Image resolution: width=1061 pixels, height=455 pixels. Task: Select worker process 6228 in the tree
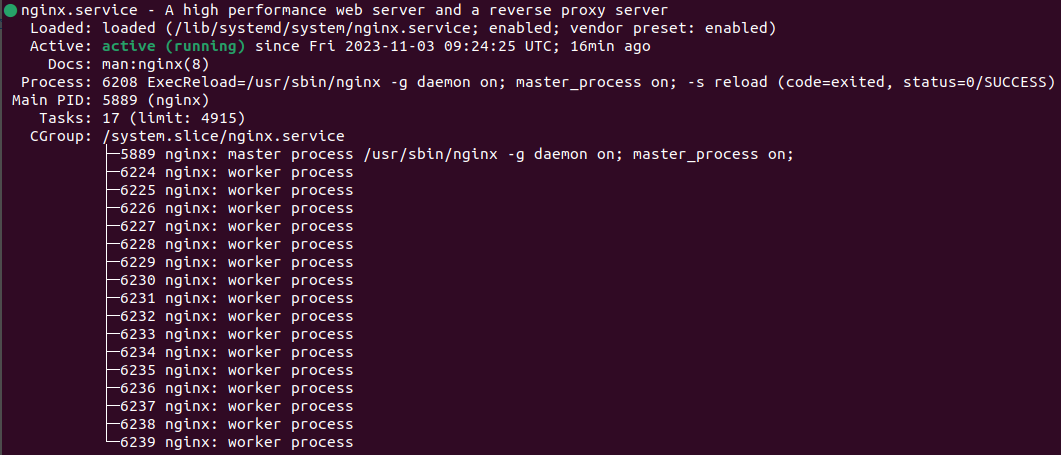(x=236, y=244)
